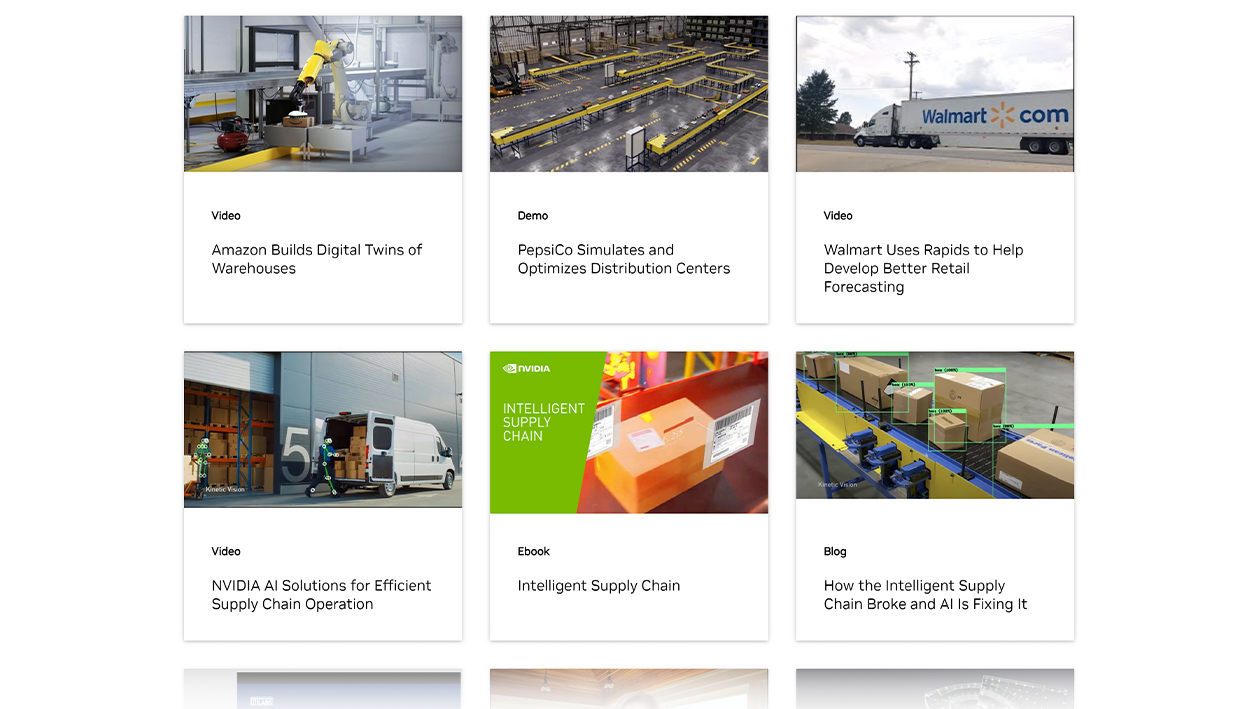Select the Demo label on the PepsiCo card
1260x709 pixels.
[533, 215]
